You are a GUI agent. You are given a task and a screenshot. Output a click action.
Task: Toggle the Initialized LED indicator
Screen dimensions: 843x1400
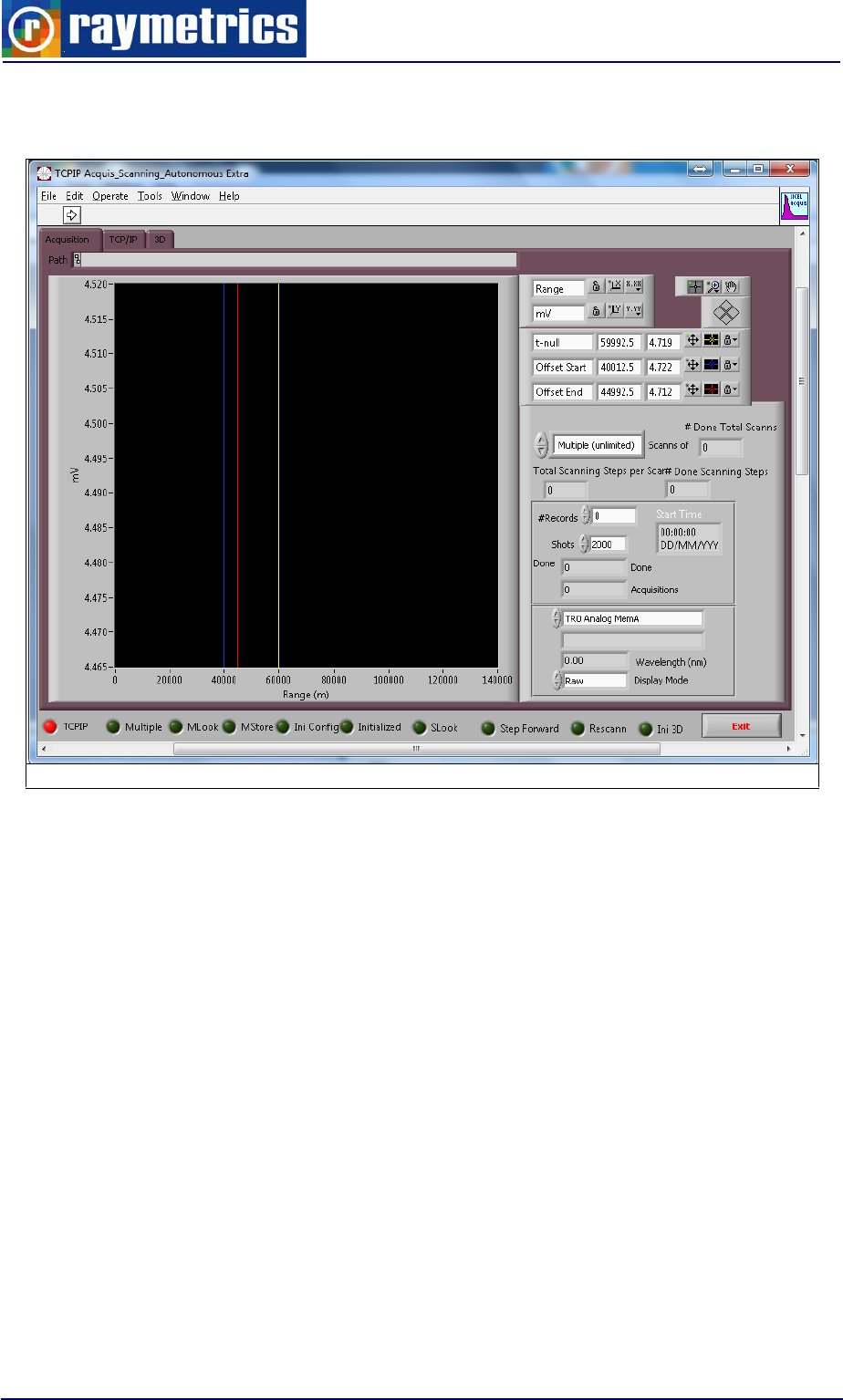pyautogui.click(x=347, y=727)
